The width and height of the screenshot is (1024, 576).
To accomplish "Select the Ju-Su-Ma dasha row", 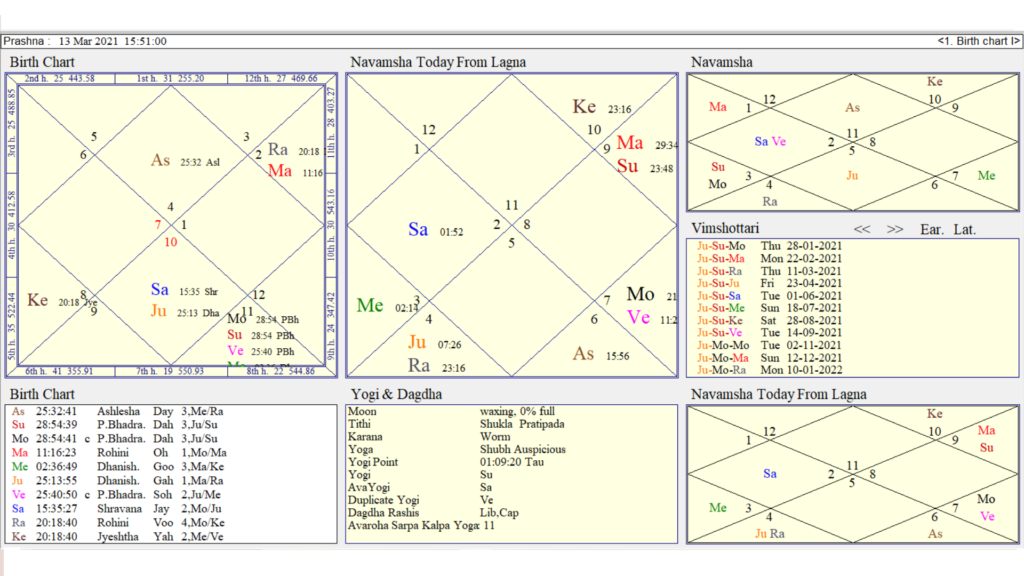I will (x=769, y=259).
